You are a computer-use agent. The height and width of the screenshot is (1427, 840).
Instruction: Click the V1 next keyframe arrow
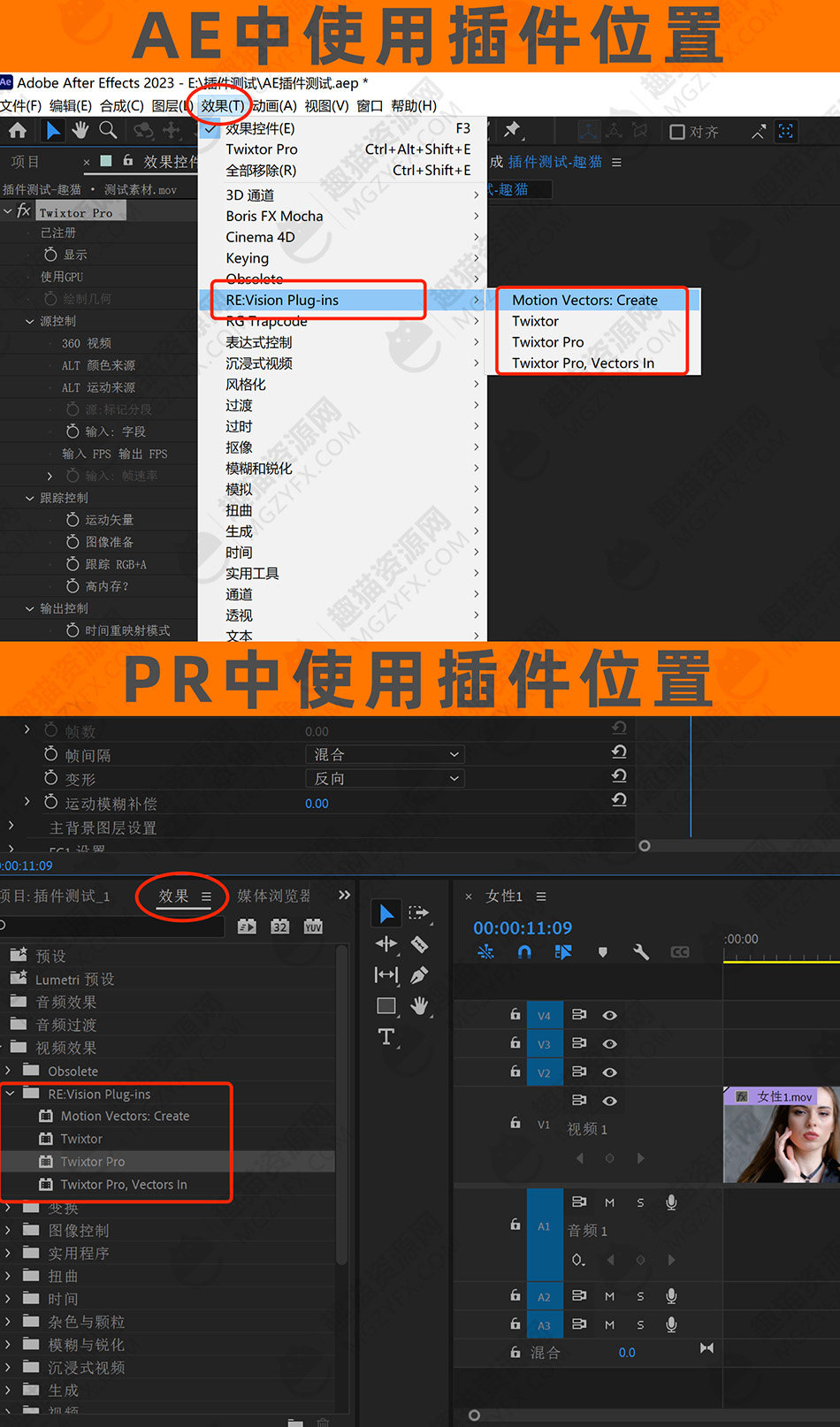coord(641,1158)
